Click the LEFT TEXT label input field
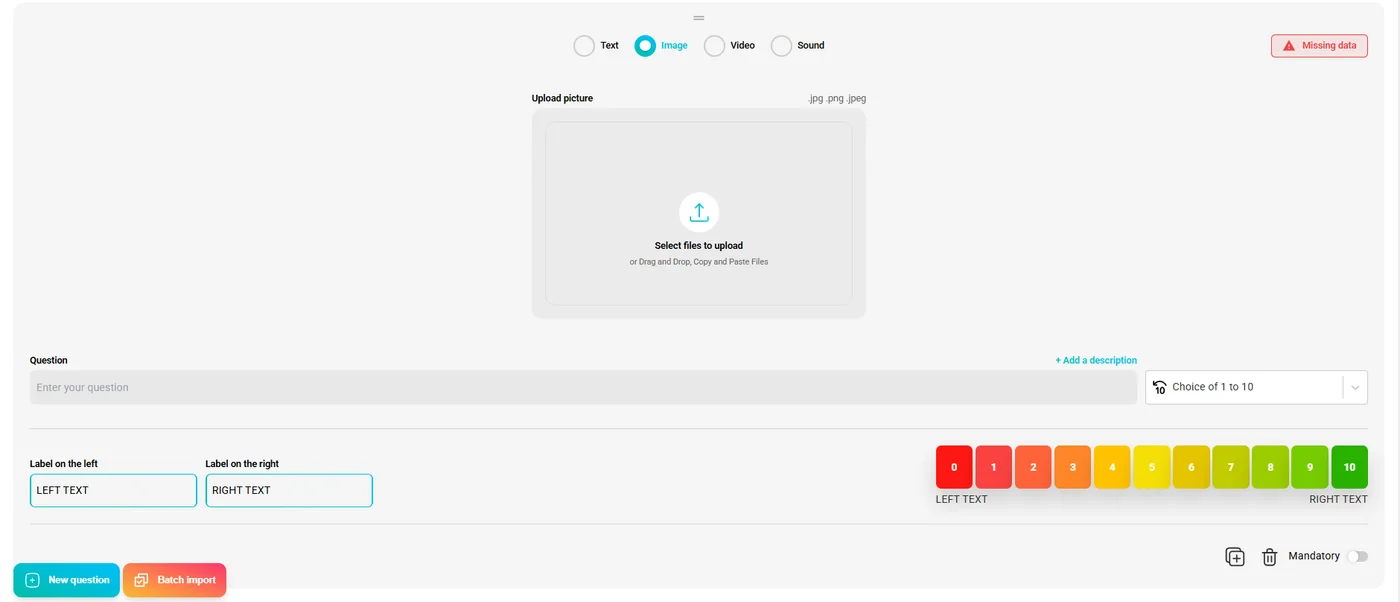The height and width of the screenshot is (602, 1400). pos(113,490)
